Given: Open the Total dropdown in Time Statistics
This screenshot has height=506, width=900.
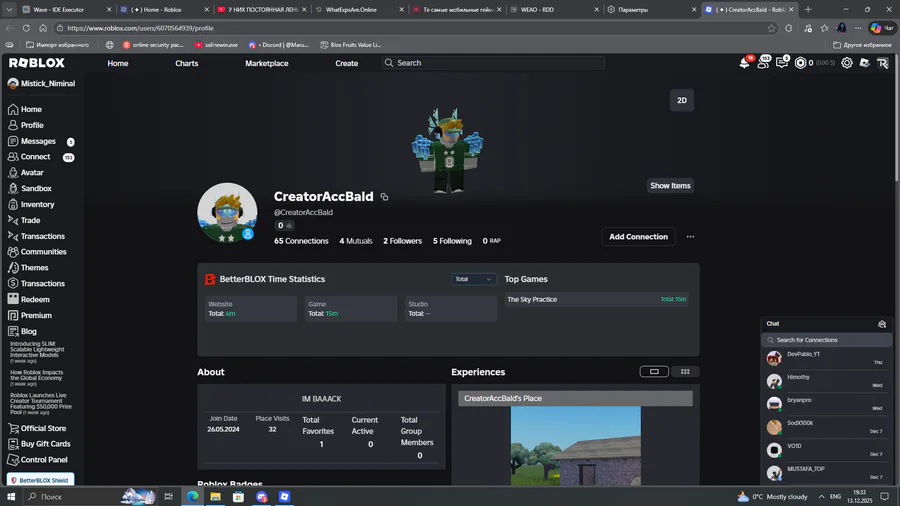Looking at the screenshot, I should [473, 279].
